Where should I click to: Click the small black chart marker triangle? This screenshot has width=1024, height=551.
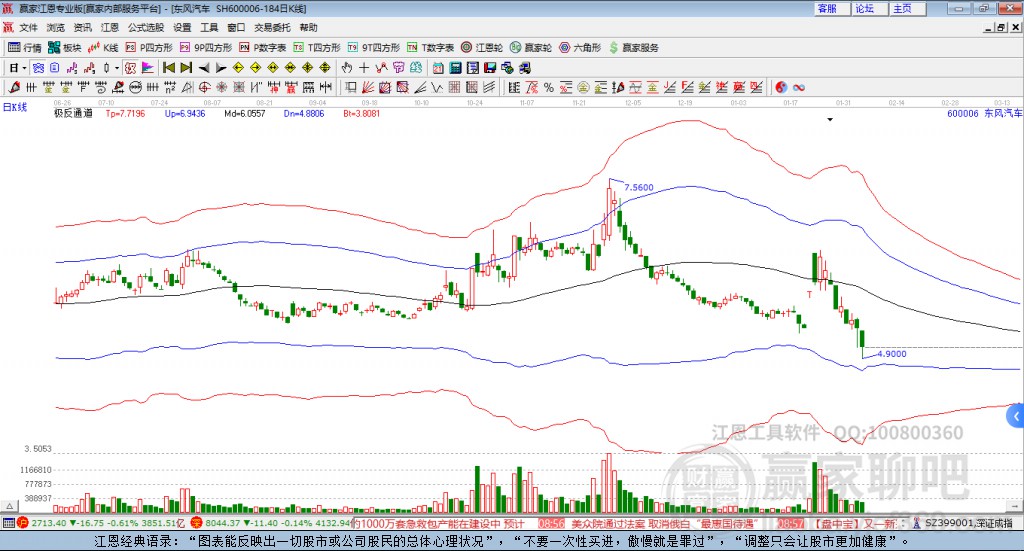tap(830, 119)
